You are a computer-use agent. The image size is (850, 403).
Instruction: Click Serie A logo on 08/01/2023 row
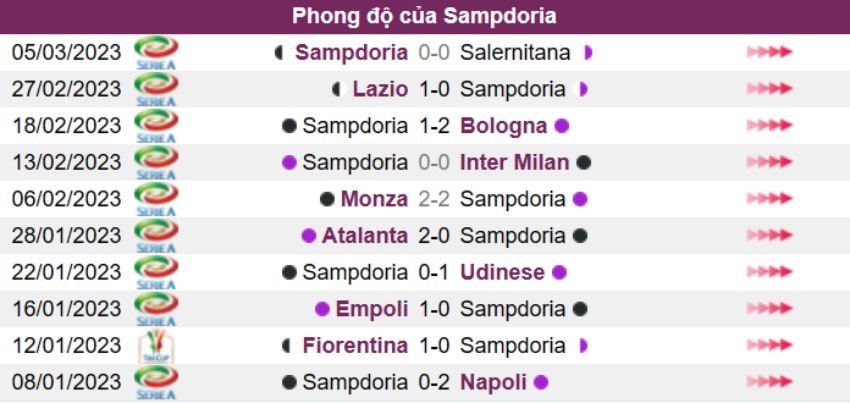(x=155, y=382)
